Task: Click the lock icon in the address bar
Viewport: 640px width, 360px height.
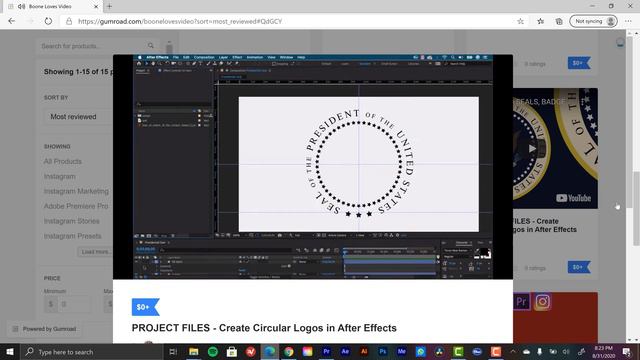Action: [69, 21]
